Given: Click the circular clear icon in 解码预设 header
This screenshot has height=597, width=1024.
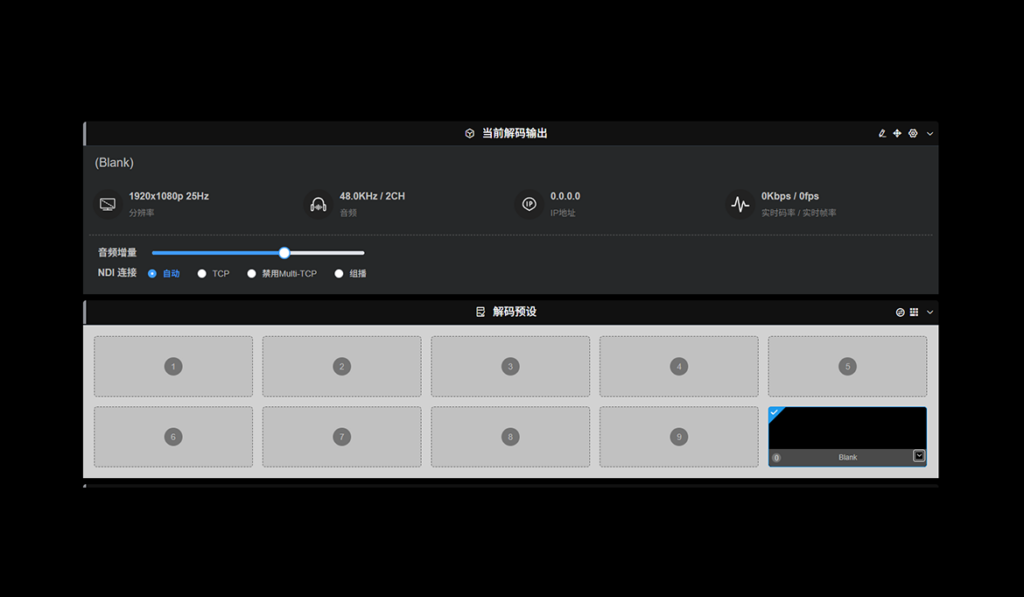Looking at the screenshot, I should click(900, 312).
